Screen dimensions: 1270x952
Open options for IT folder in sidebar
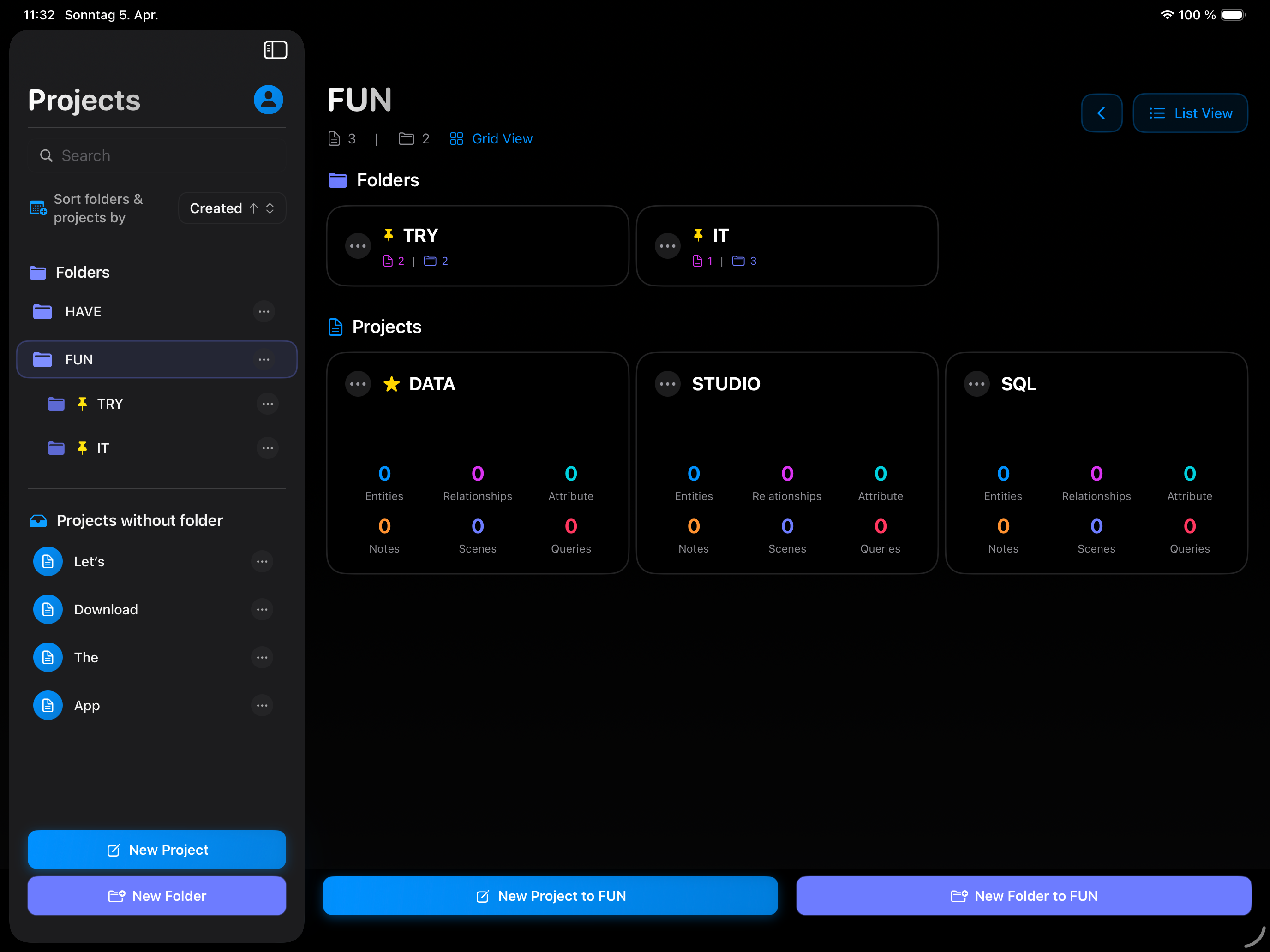point(268,448)
